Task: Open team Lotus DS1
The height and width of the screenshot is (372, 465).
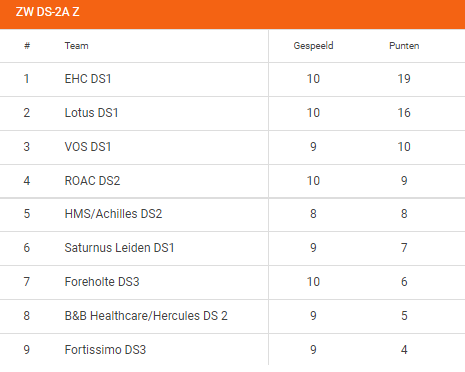Action: pyautogui.click(x=91, y=113)
